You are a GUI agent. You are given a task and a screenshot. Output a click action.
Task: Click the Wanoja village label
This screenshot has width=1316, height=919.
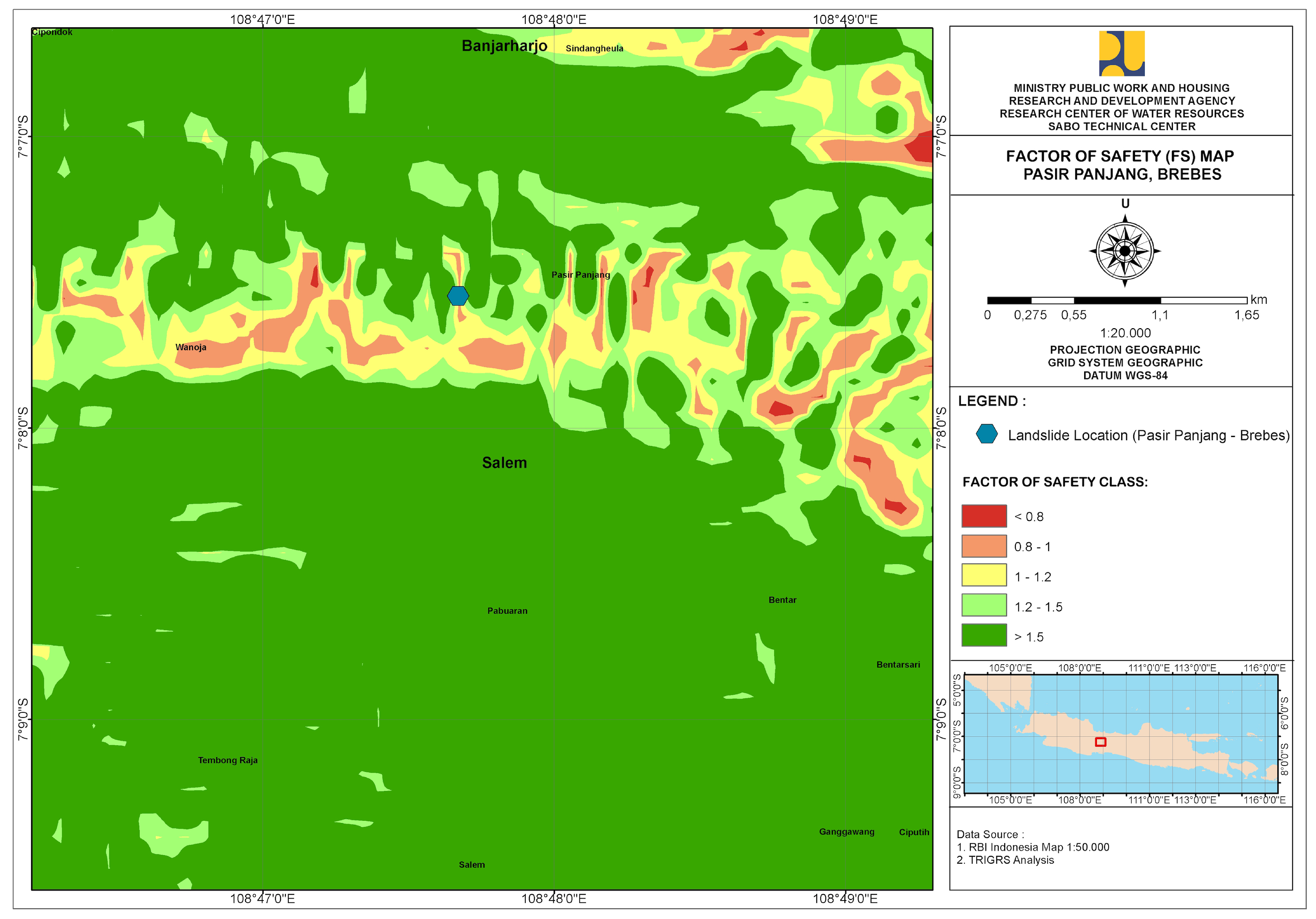pos(191,347)
